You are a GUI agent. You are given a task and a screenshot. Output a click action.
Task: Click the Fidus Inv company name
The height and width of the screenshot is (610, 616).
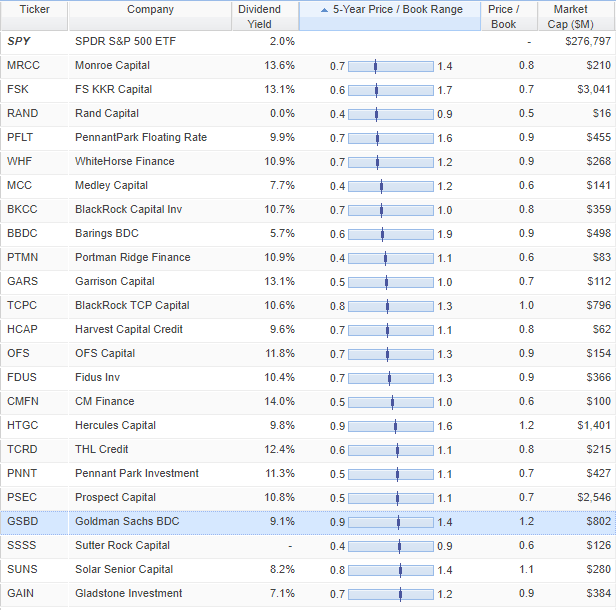click(97, 377)
